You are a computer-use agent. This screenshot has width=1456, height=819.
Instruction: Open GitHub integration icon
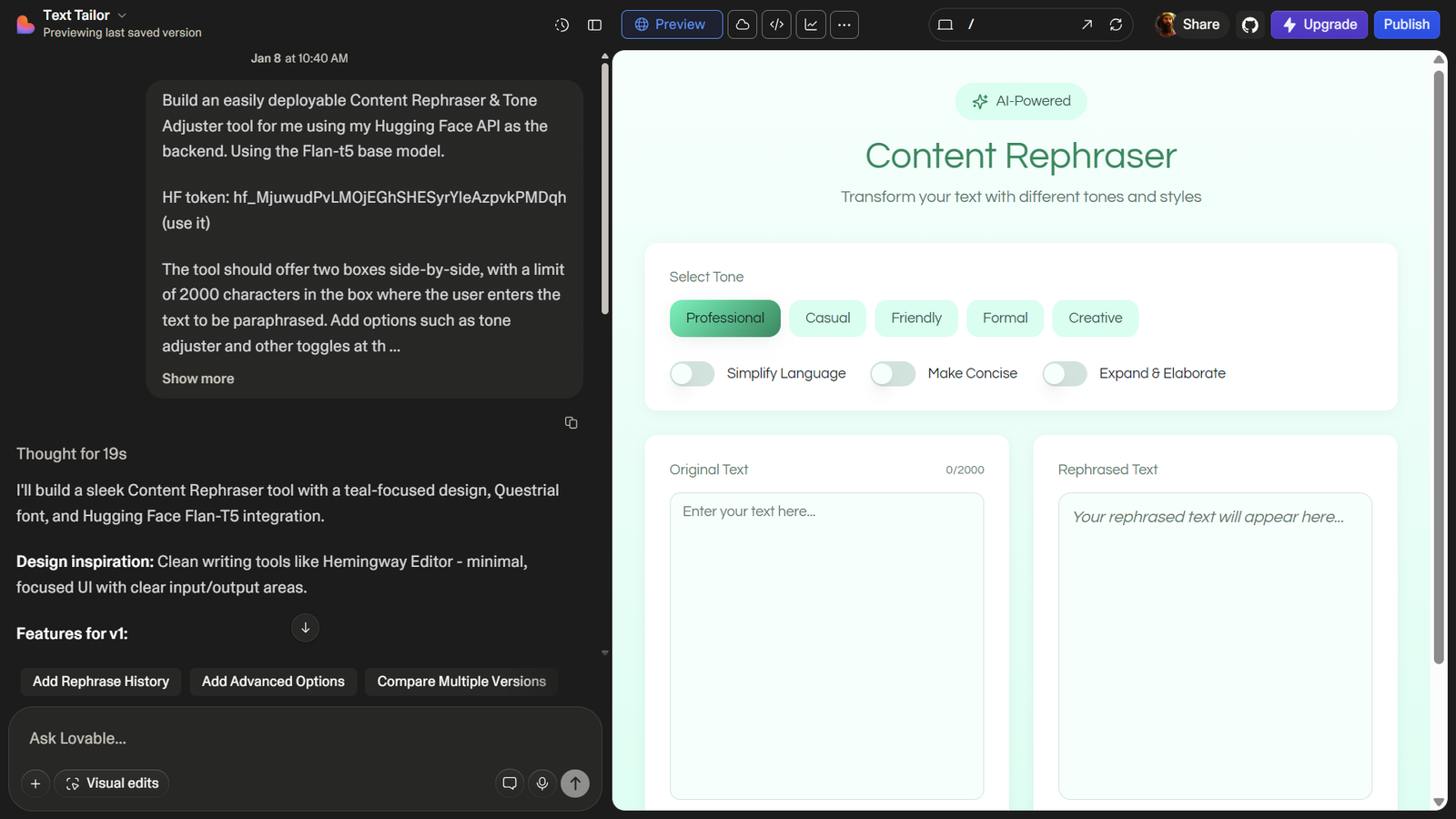click(1250, 25)
